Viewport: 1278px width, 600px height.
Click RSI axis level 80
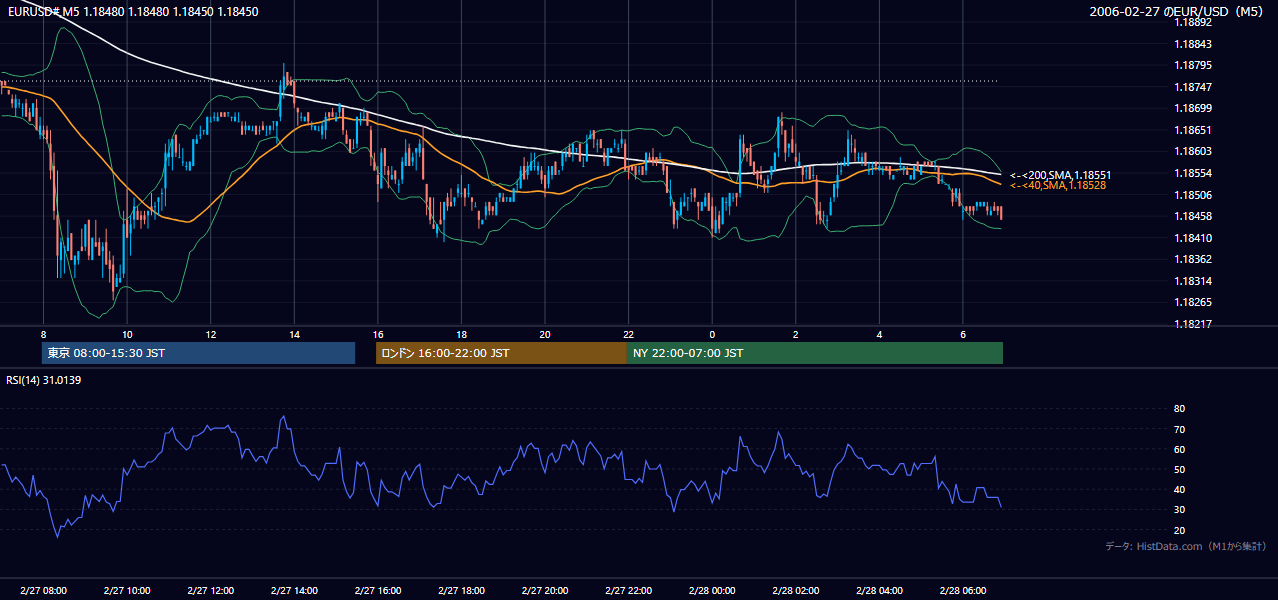click(1179, 409)
